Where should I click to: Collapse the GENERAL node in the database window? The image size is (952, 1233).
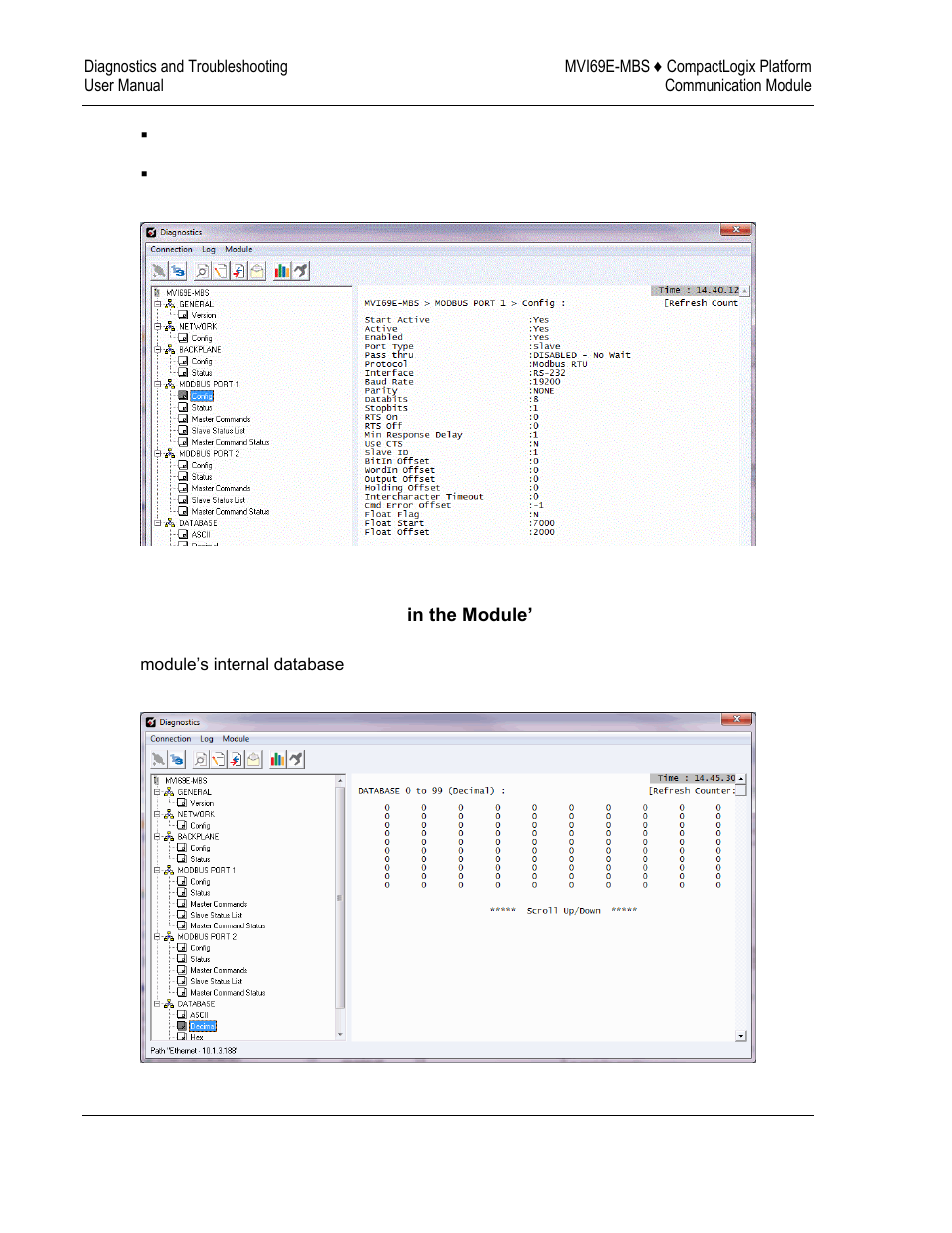[156, 792]
